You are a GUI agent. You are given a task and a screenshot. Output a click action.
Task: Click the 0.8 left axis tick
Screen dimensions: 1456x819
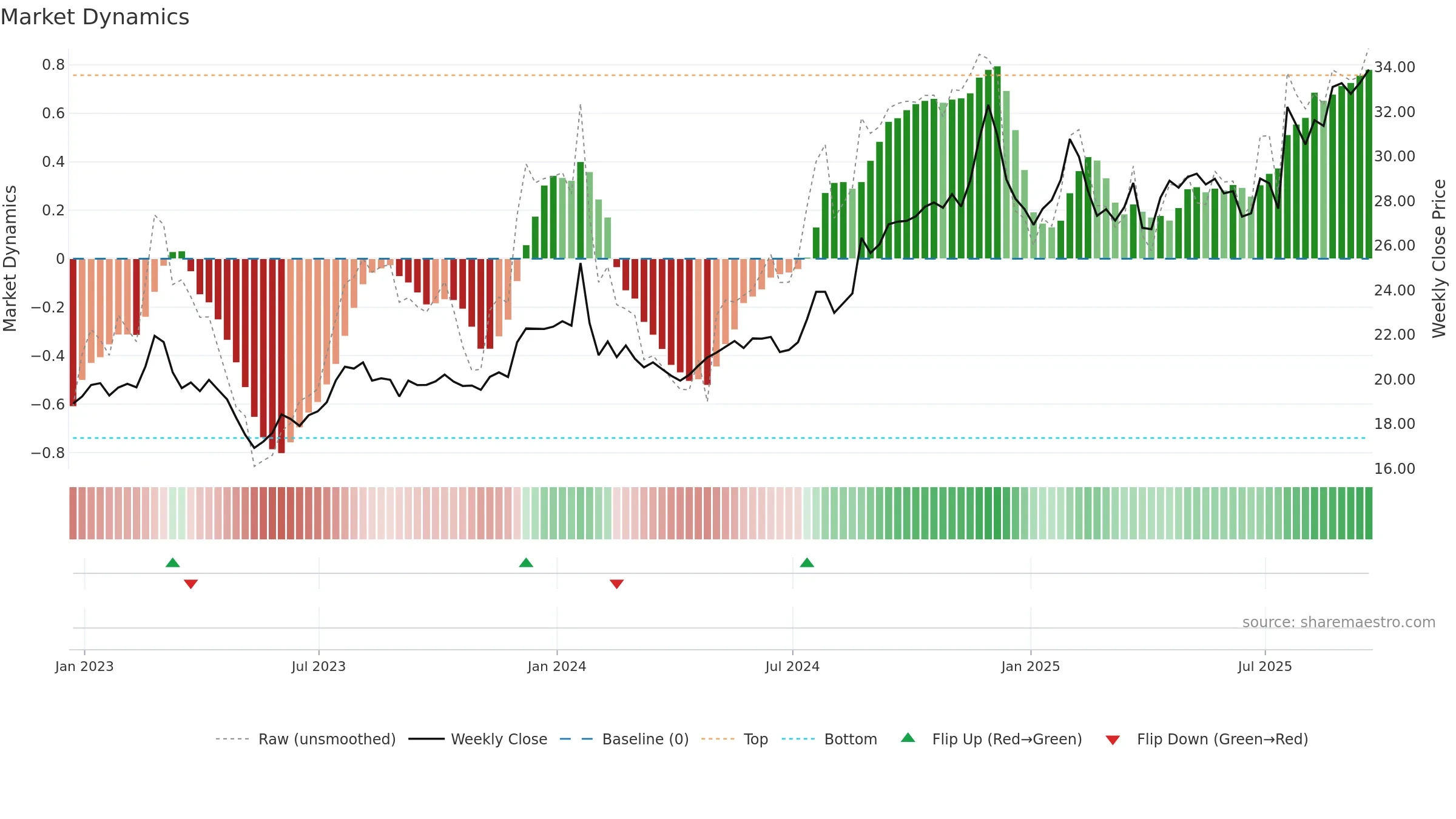53,65
